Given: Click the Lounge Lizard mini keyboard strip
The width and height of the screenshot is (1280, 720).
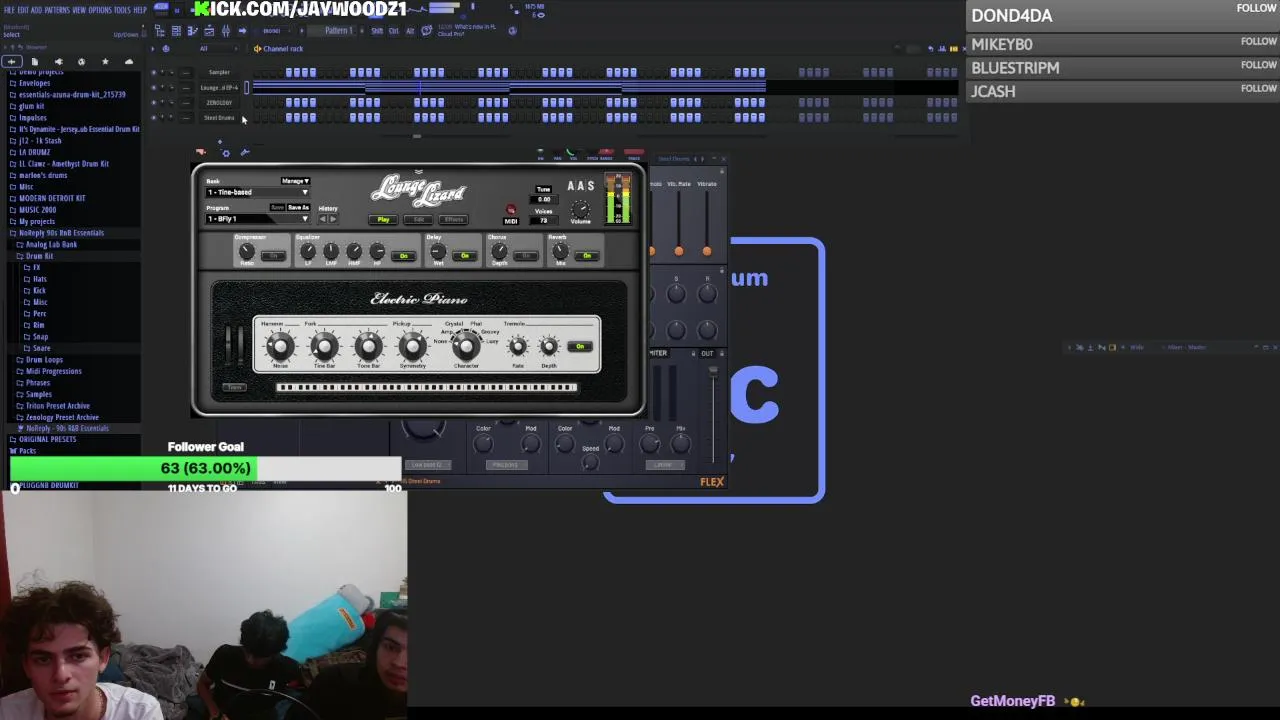Looking at the screenshot, I should pos(427,388).
